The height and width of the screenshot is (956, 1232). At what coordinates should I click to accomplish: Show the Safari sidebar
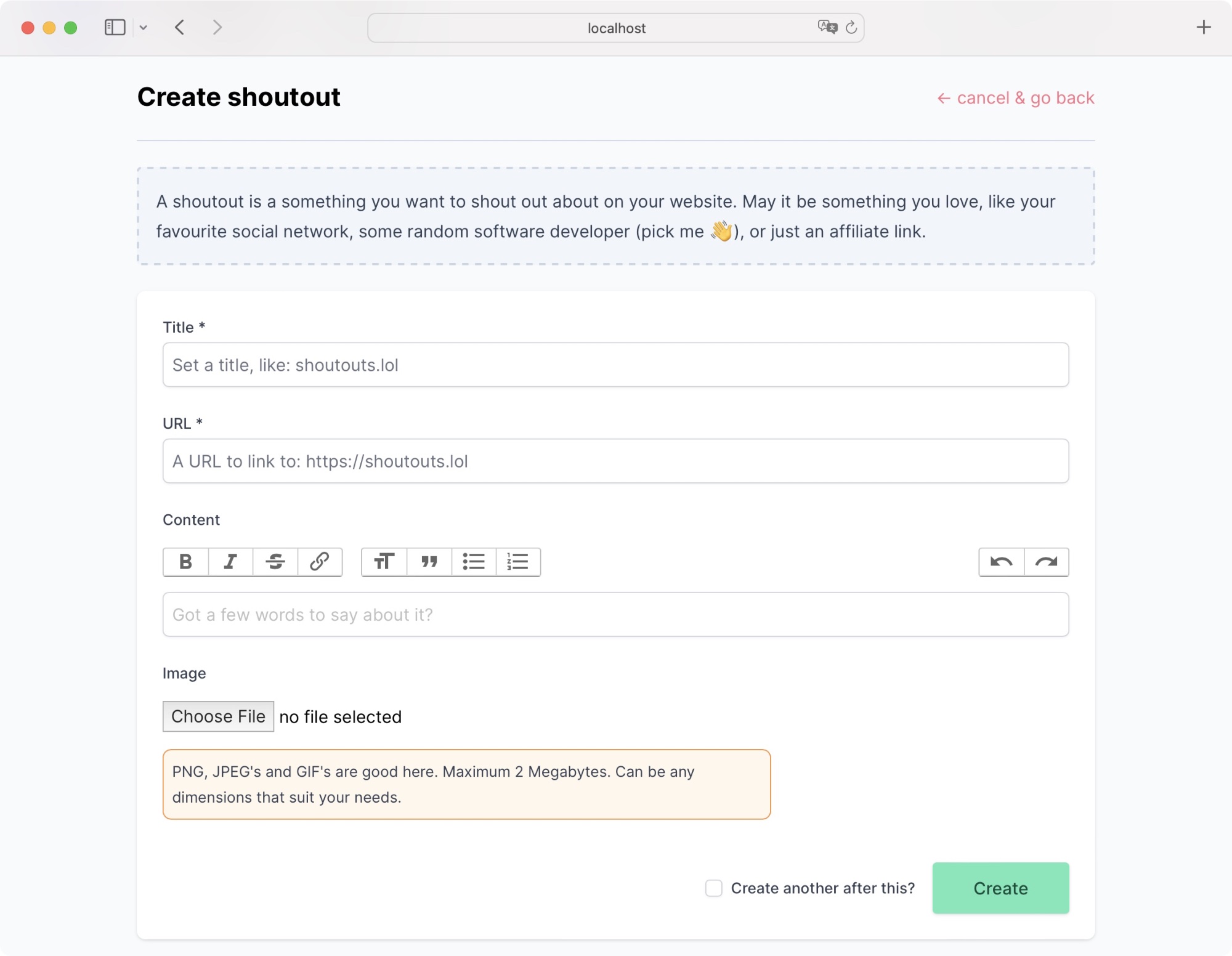pos(115,28)
